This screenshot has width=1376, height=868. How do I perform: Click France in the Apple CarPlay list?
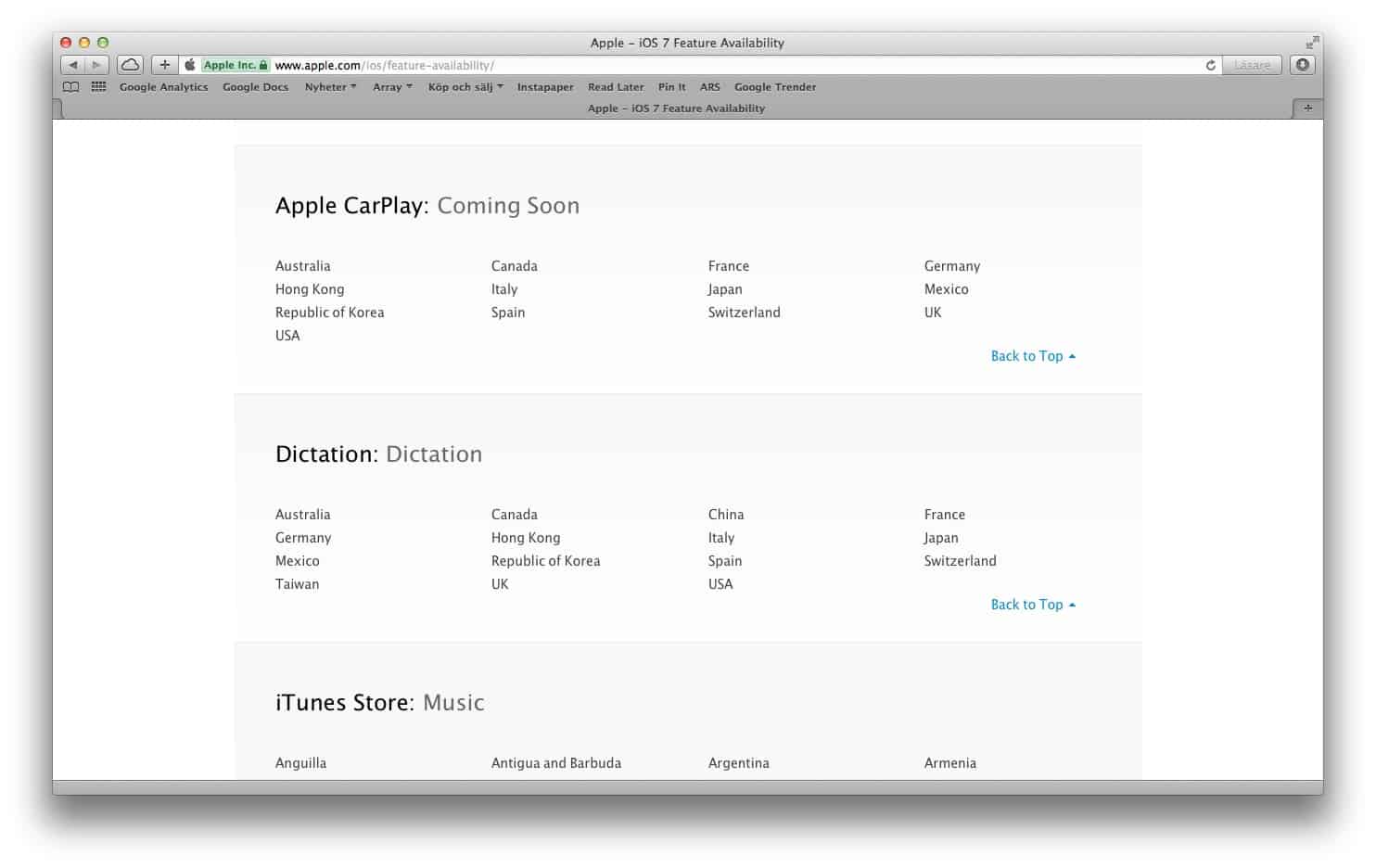click(728, 266)
